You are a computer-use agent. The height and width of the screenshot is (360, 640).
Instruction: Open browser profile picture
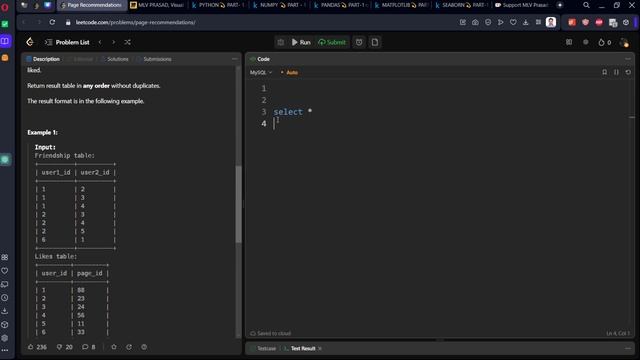coord(551,22)
